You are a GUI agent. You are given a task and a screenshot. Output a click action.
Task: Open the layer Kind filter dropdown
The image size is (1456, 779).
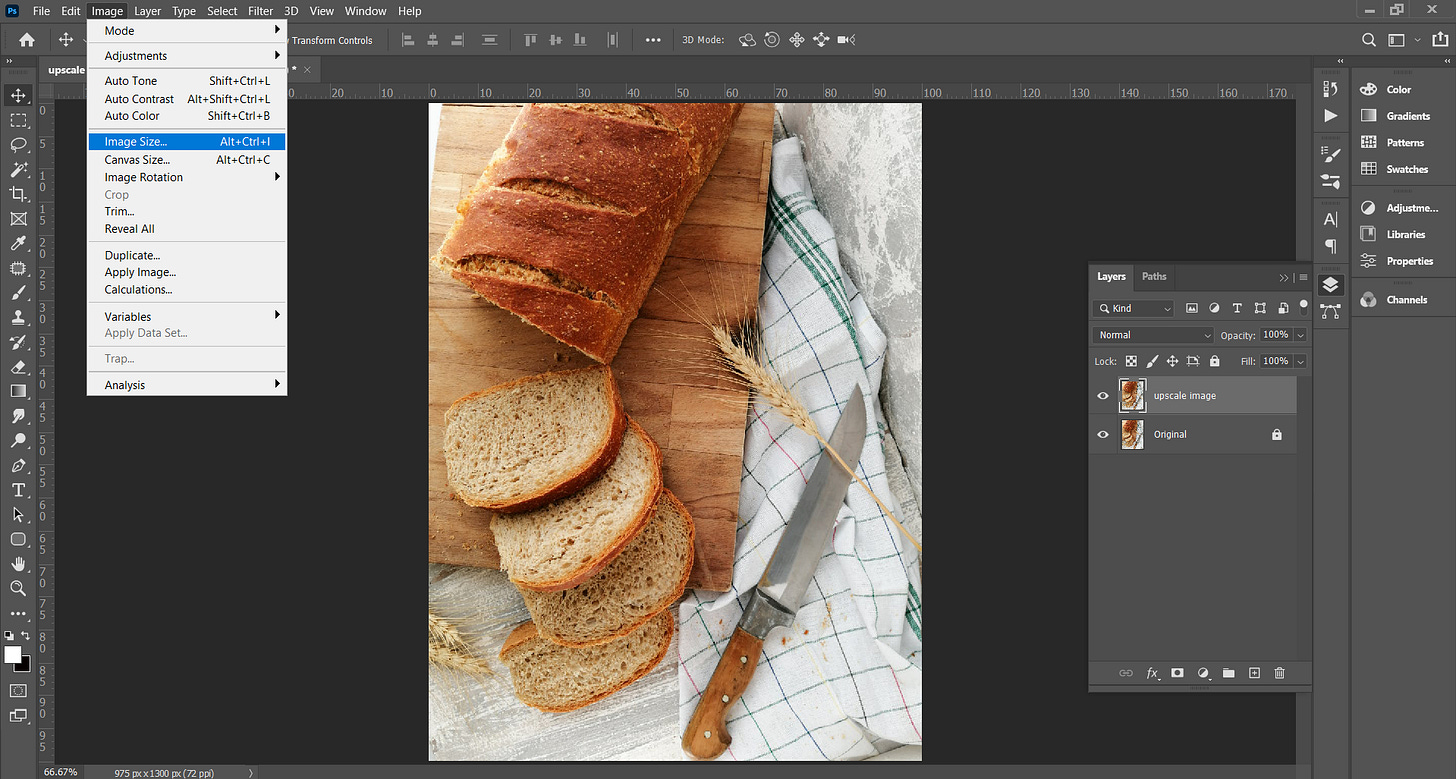tap(1133, 309)
